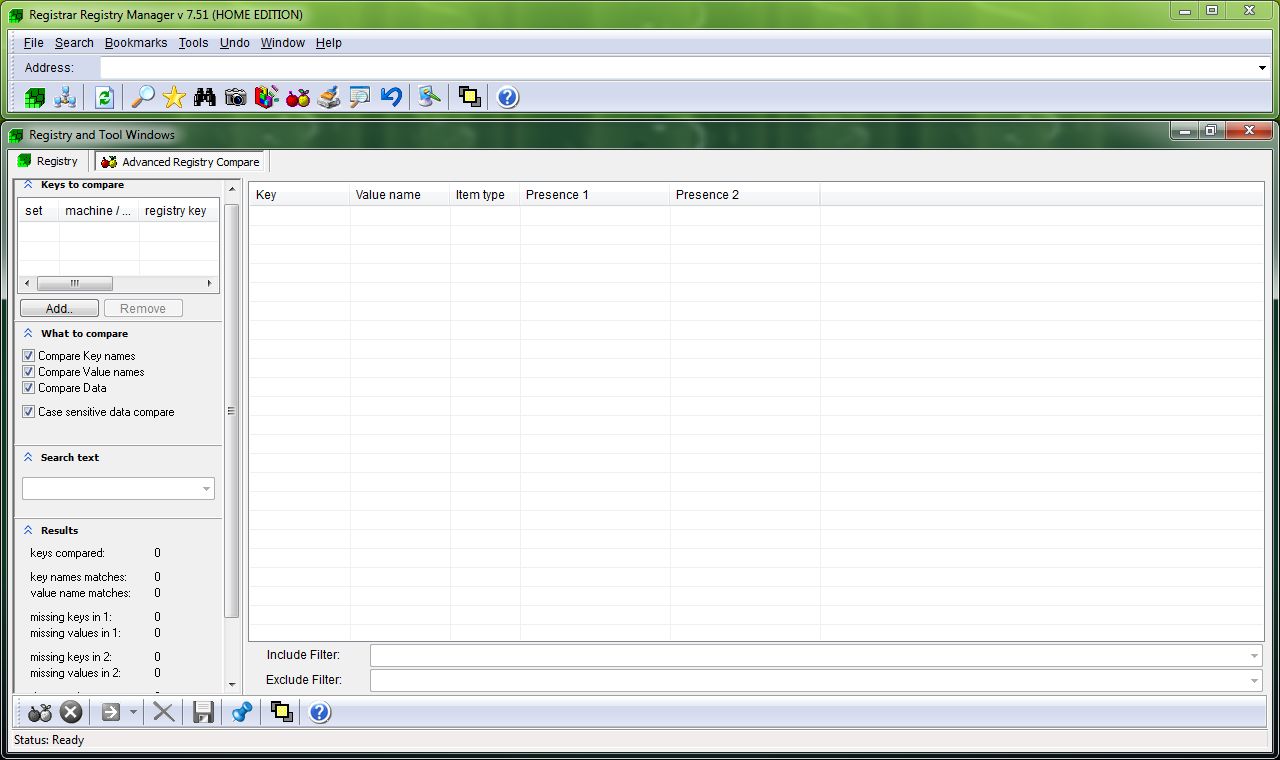
Task: Toggle the Compare Key names checkbox
Action: tap(29, 356)
